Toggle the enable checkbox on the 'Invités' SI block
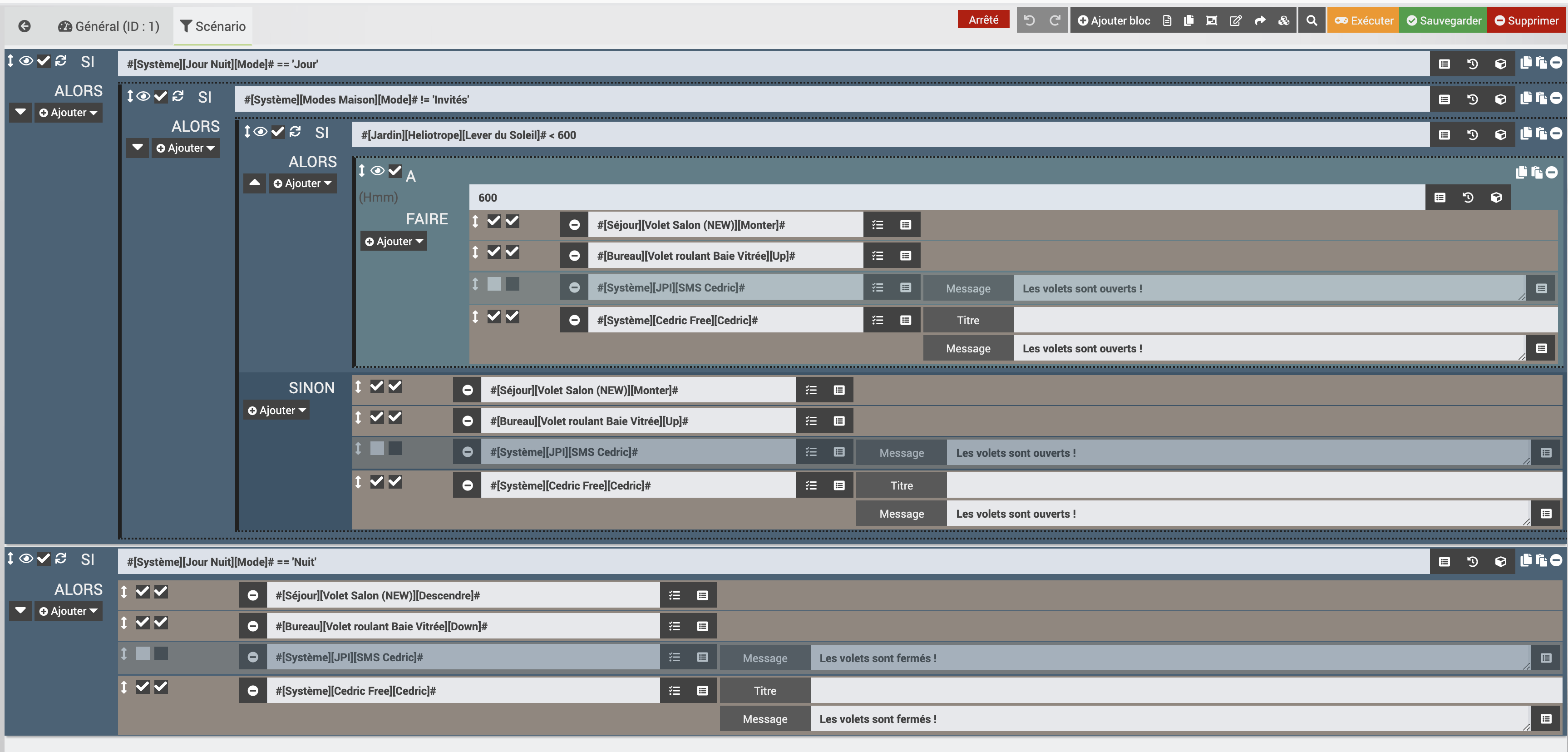This screenshot has height=752, width=1568. pos(161,96)
